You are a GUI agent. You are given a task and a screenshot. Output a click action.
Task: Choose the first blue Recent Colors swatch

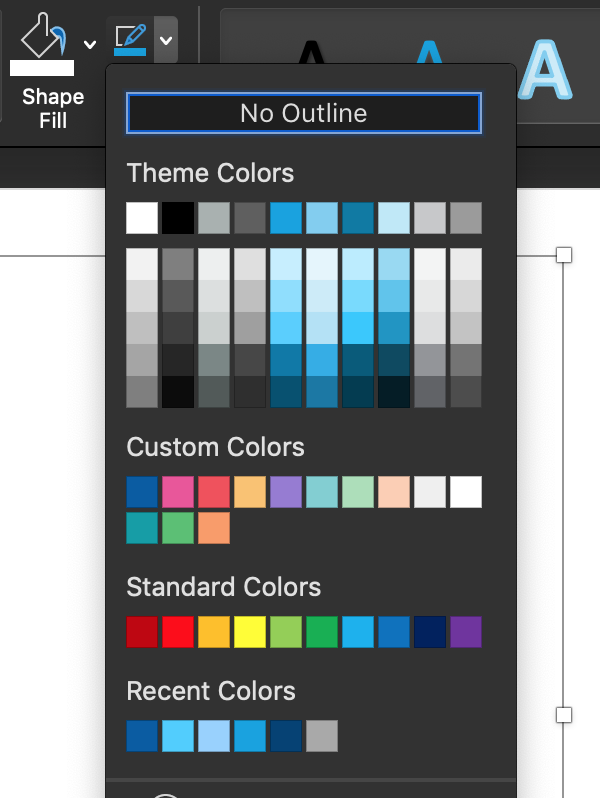click(142, 736)
